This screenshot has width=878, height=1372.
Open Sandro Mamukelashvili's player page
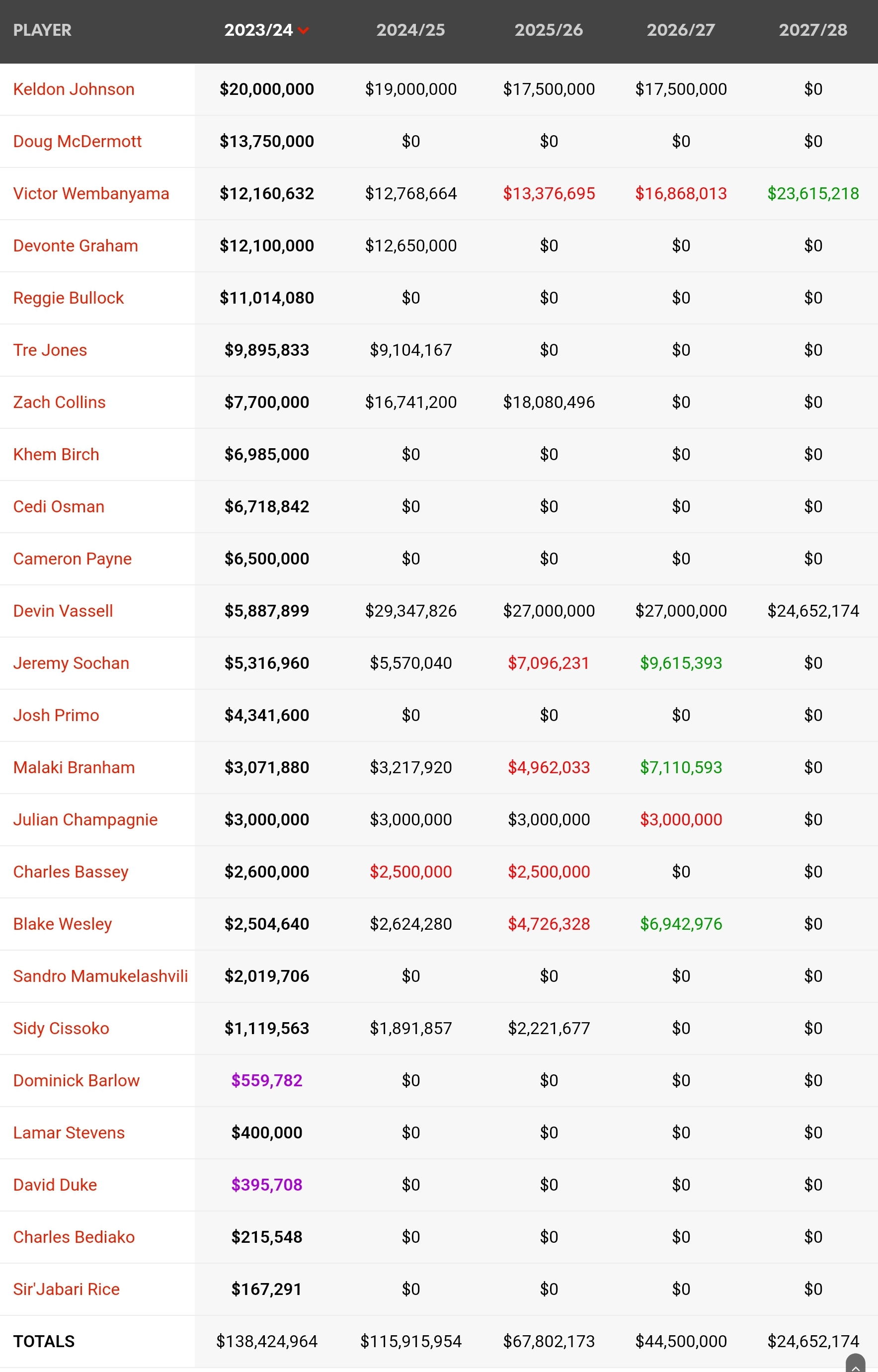coord(100,976)
